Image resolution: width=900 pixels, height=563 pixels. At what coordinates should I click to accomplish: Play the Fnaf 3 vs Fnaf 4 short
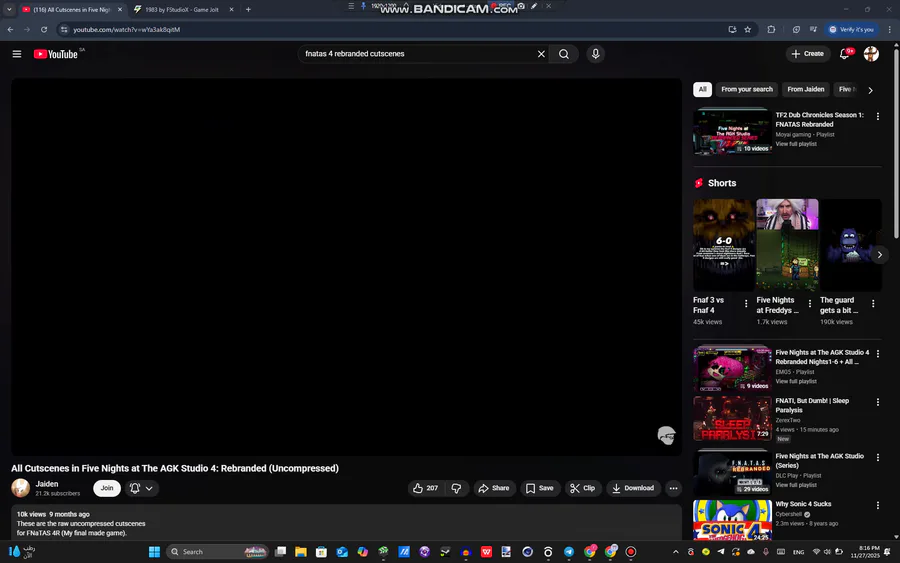(x=723, y=244)
